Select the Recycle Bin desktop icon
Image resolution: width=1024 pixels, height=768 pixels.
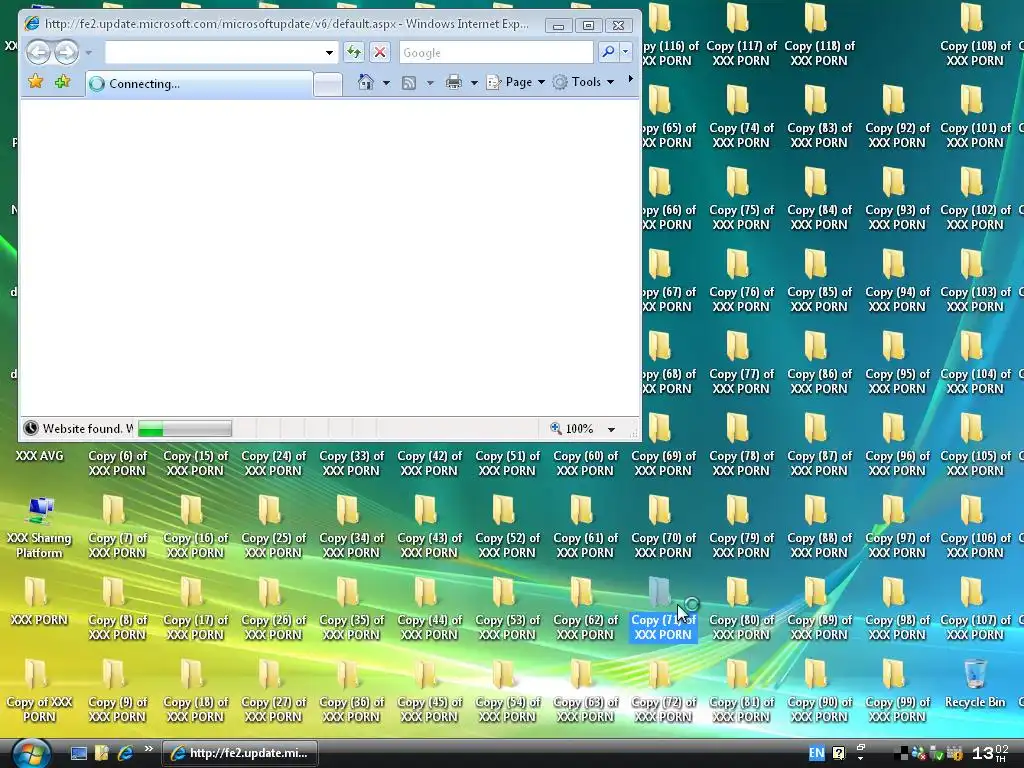[x=975, y=684]
